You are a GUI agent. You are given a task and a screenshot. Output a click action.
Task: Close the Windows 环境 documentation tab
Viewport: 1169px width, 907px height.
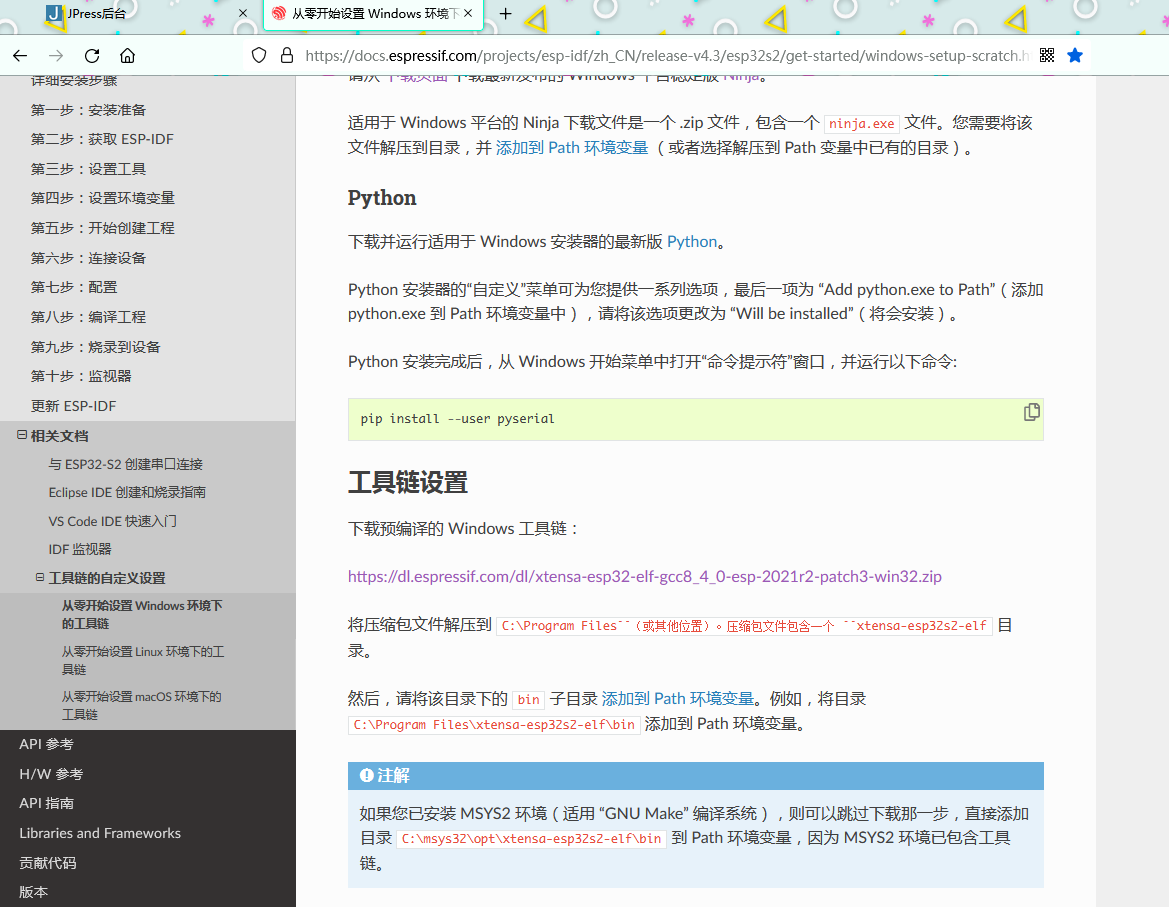(468, 13)
